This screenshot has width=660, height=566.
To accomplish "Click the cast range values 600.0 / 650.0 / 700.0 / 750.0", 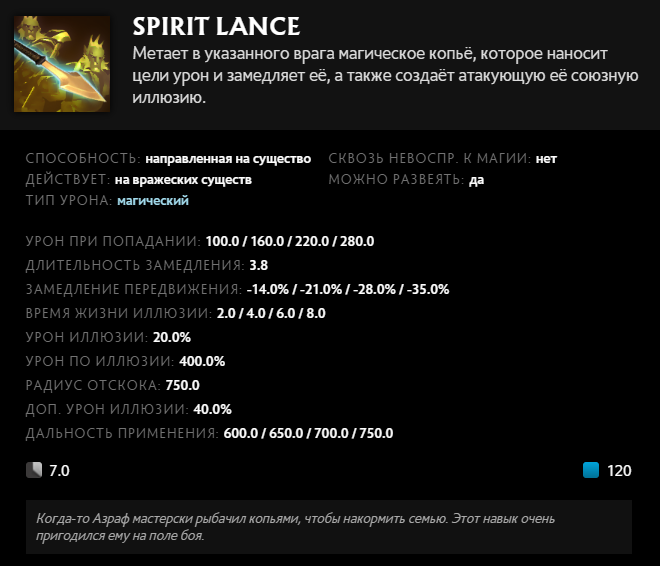I will point(308,433).
